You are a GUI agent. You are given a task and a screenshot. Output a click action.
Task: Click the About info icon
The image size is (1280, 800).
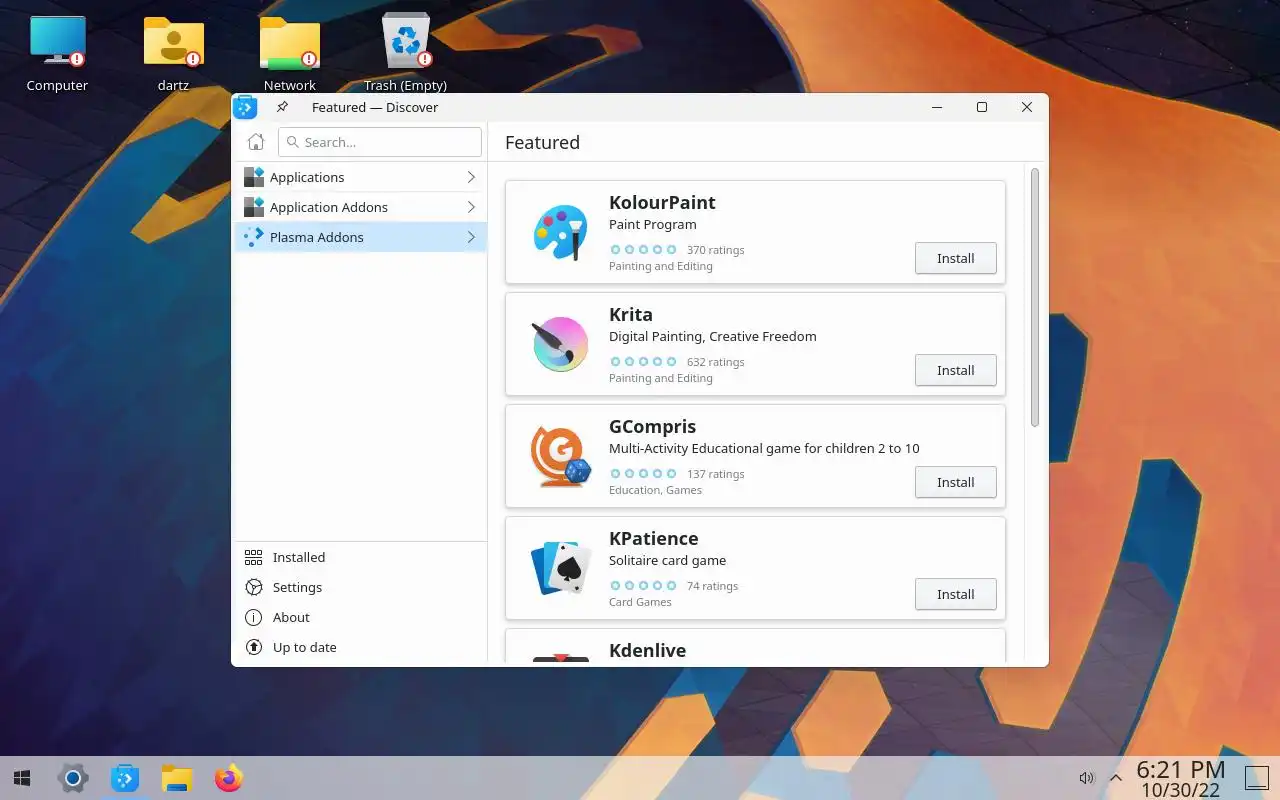254,617
